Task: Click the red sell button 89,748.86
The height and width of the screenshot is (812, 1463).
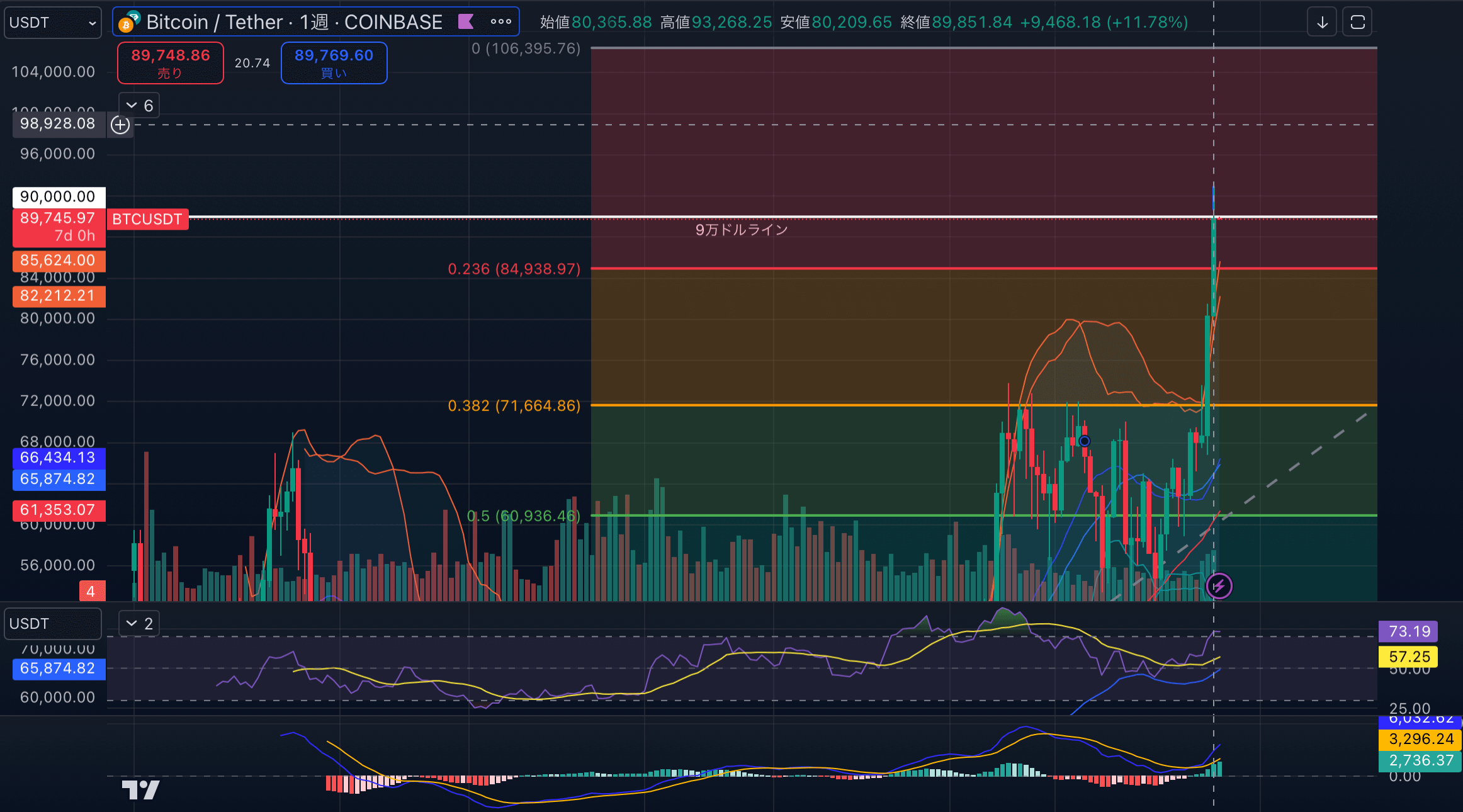Action: pos(171,63)
